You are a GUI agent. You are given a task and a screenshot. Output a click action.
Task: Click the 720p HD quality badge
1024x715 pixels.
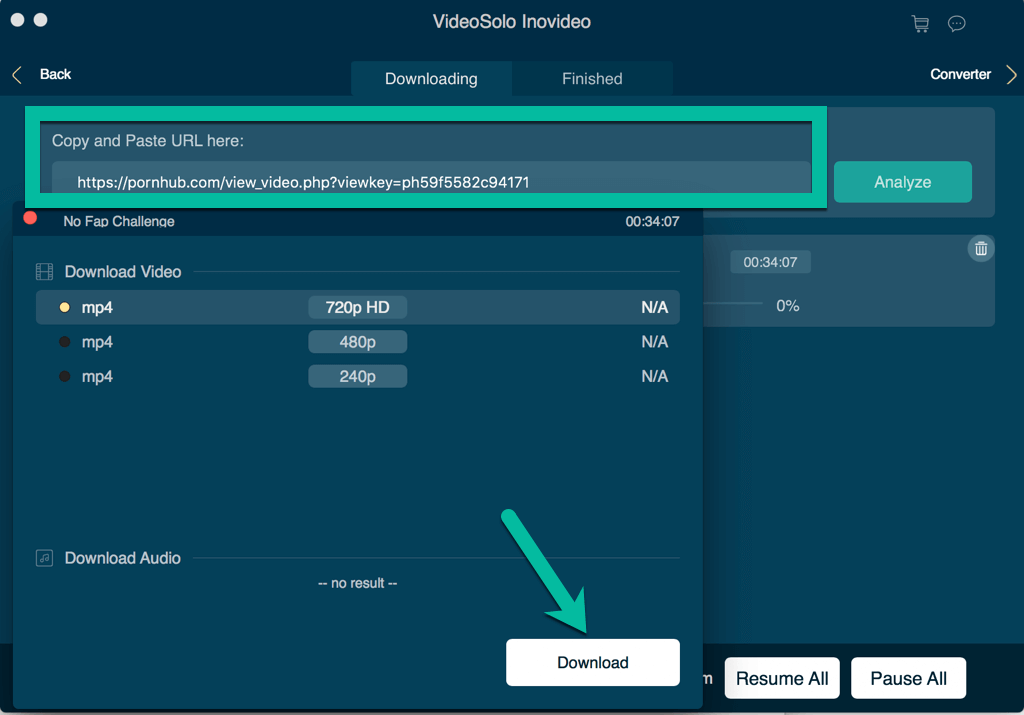(x=357, y=308)
